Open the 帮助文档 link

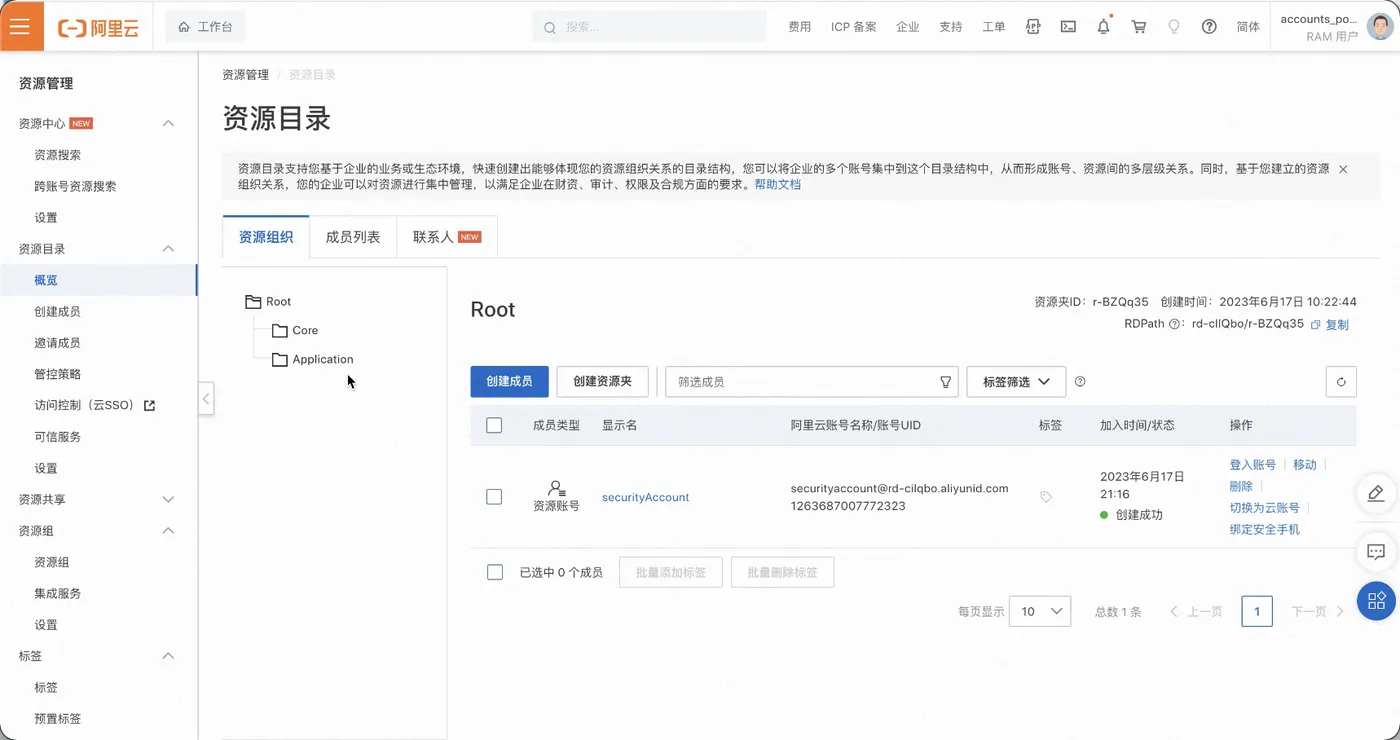click(x=778, y=185)
